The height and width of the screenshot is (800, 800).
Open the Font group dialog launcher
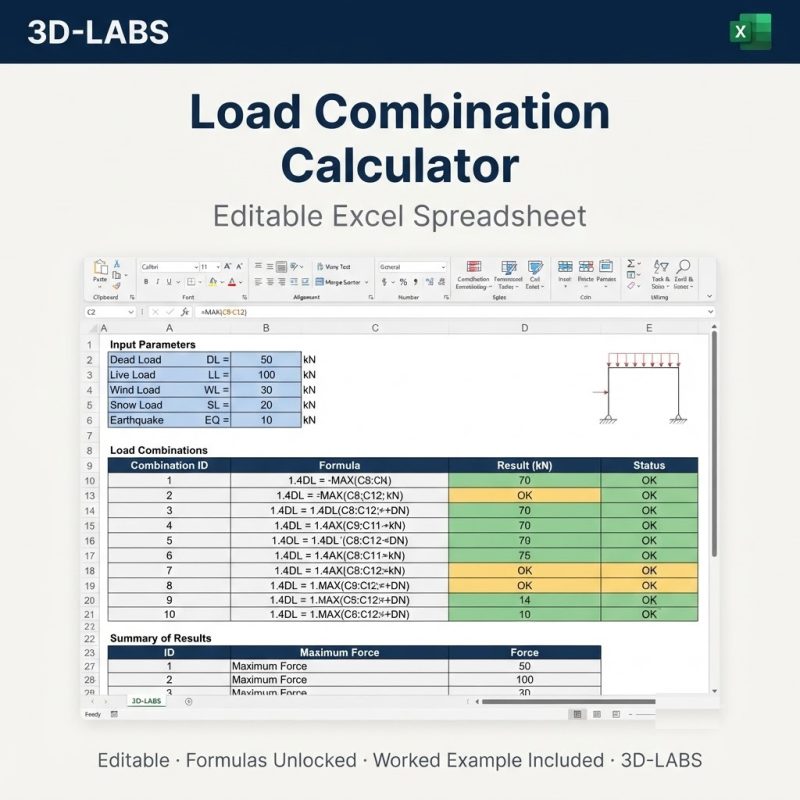pos(244,297)
